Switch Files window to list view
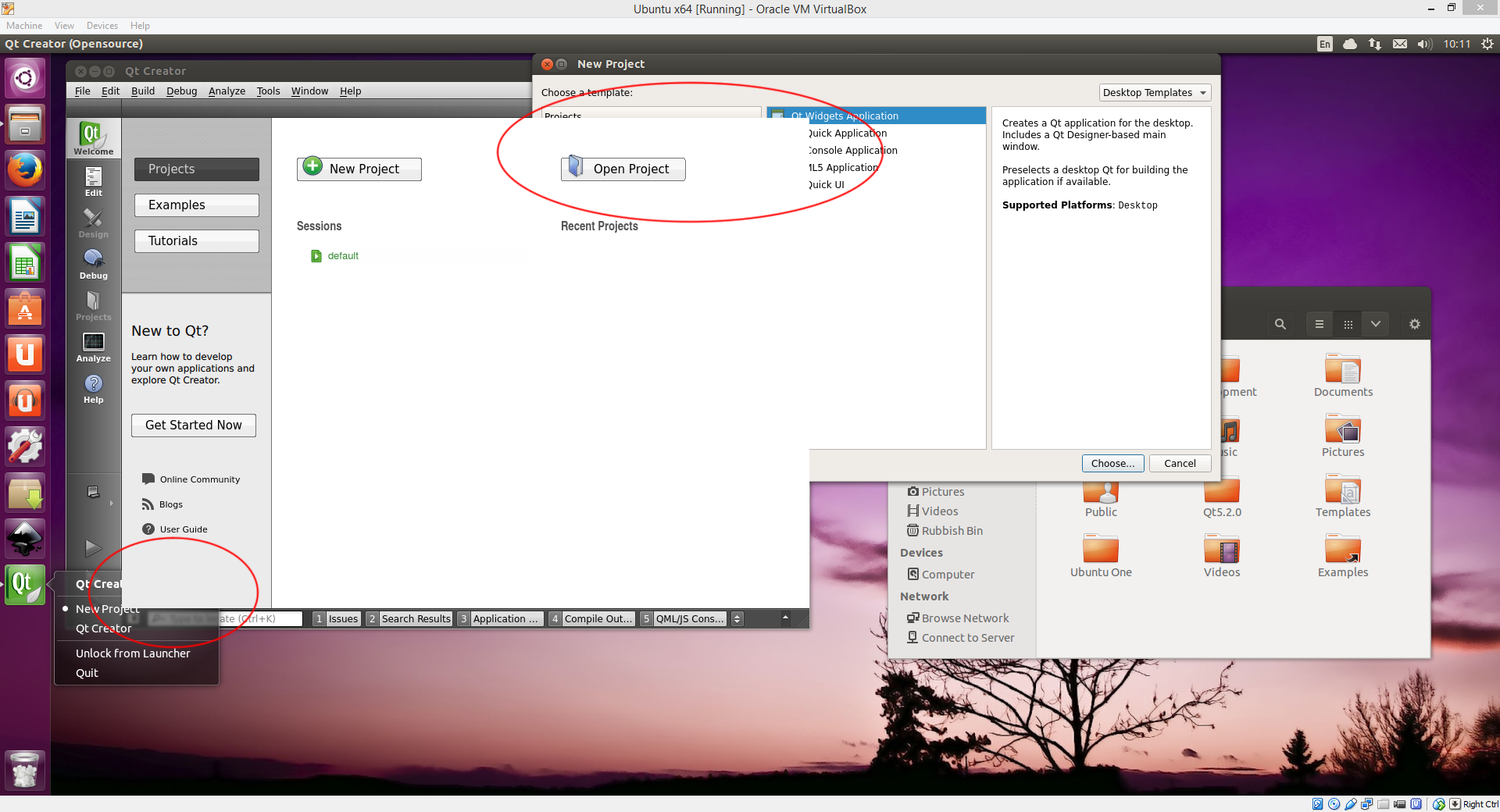The width and height of the screenshot is (1500, 812). [1320, 324]
